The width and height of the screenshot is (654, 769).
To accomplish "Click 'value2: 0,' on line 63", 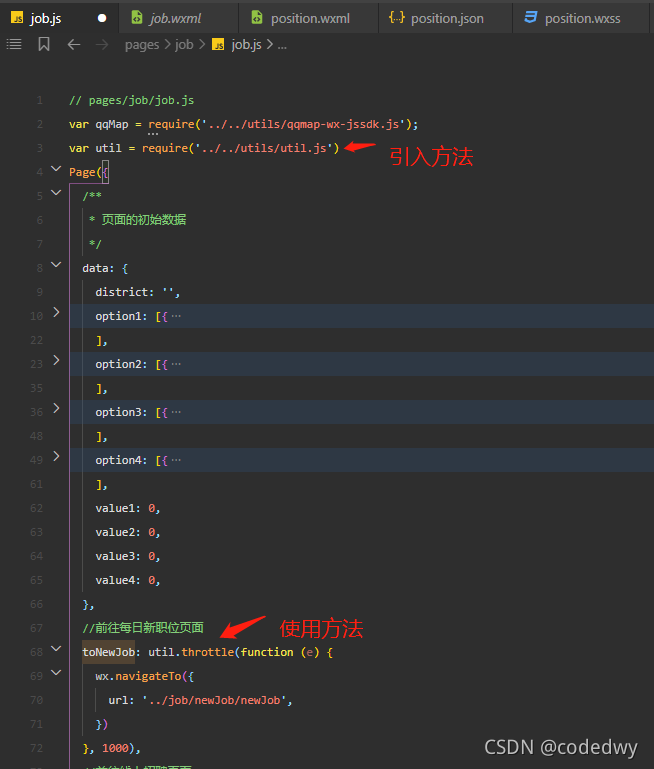I will (127, 533).
